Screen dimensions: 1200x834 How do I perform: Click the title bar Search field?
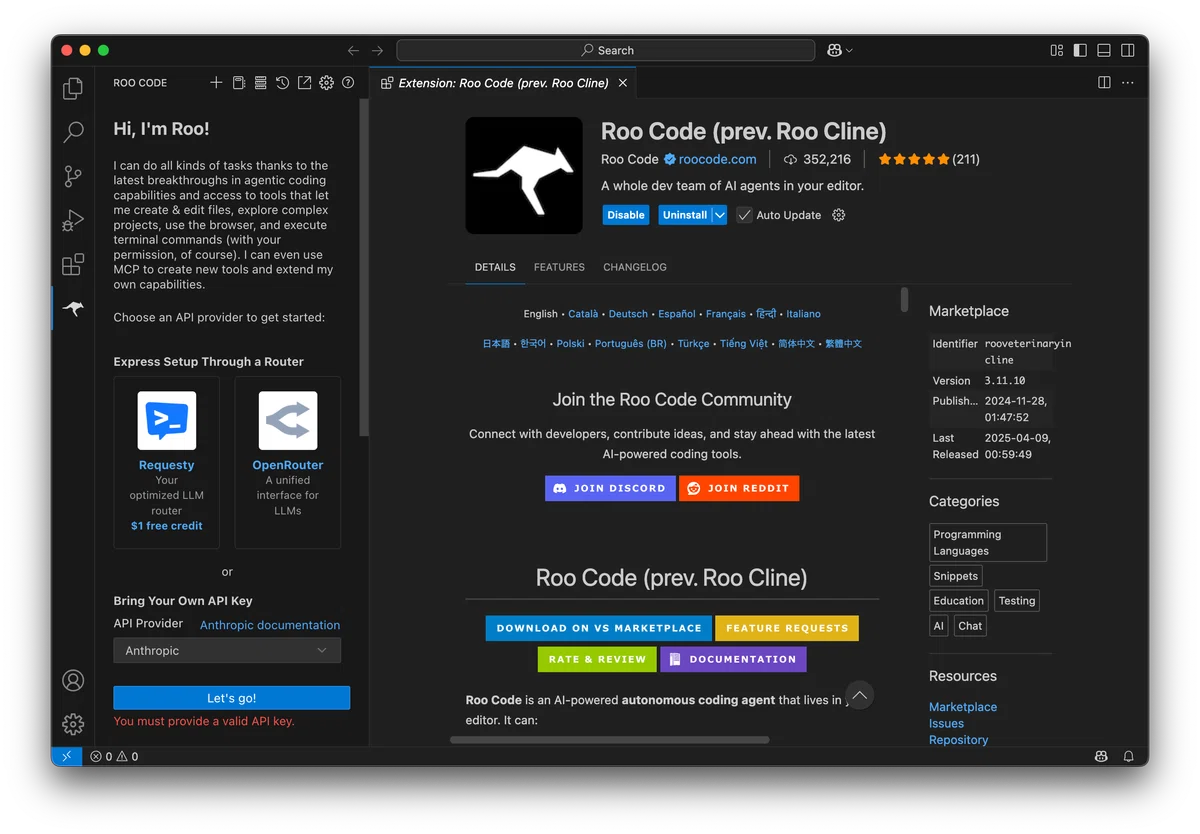606,50
